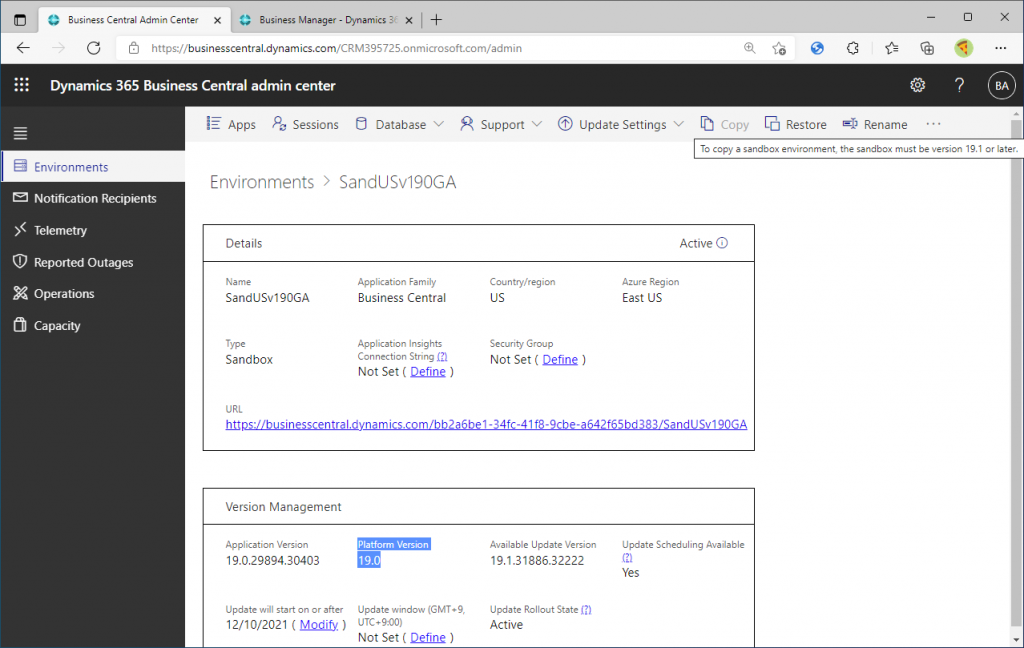Open Update Rollout State help link
The height and width of the screenshot is (648, 1024).
586,609
